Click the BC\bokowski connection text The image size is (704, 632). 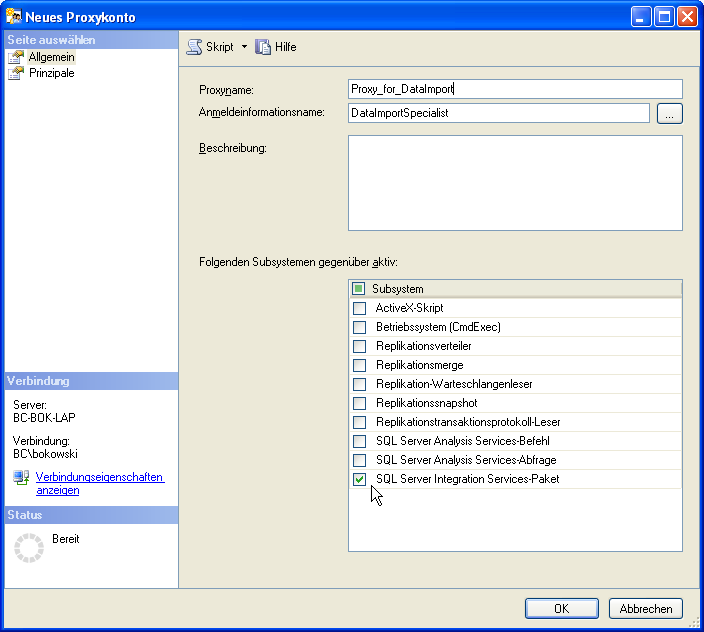click(x=45, y=454)
